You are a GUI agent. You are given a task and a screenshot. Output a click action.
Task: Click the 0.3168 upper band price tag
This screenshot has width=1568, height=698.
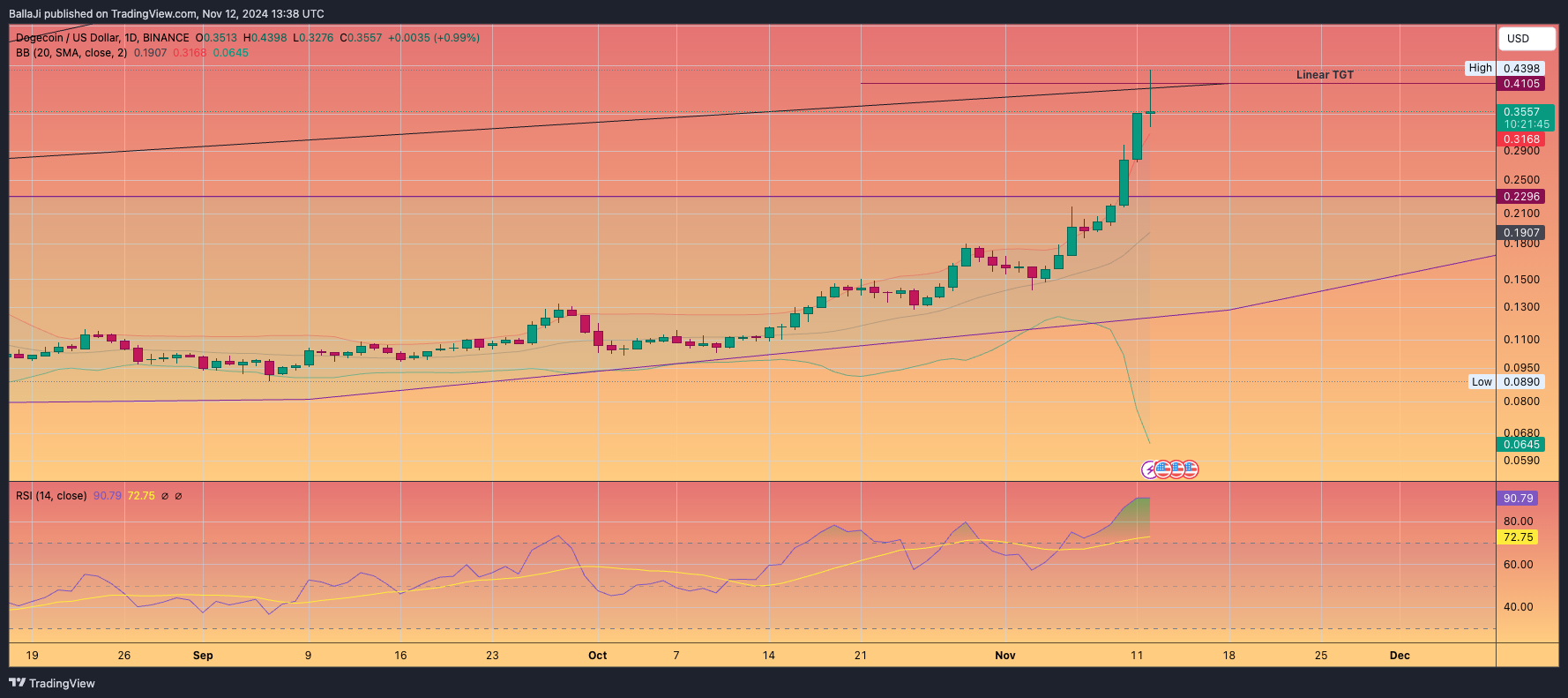pos(1521,139)
